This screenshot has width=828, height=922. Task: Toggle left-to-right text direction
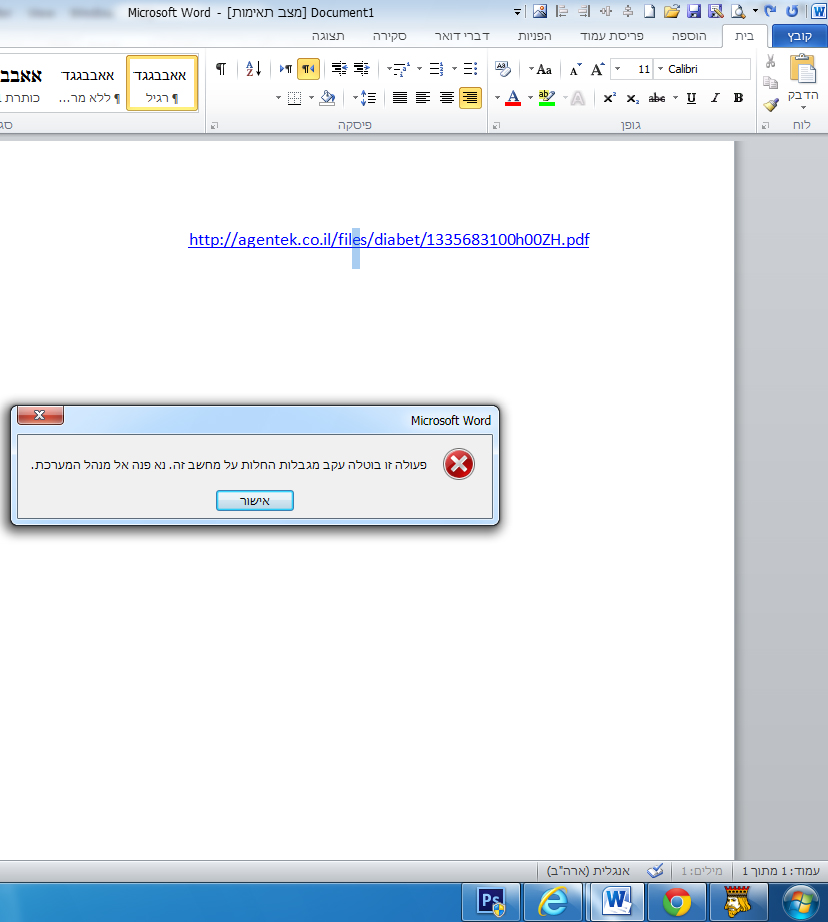(x=286, y=69)
